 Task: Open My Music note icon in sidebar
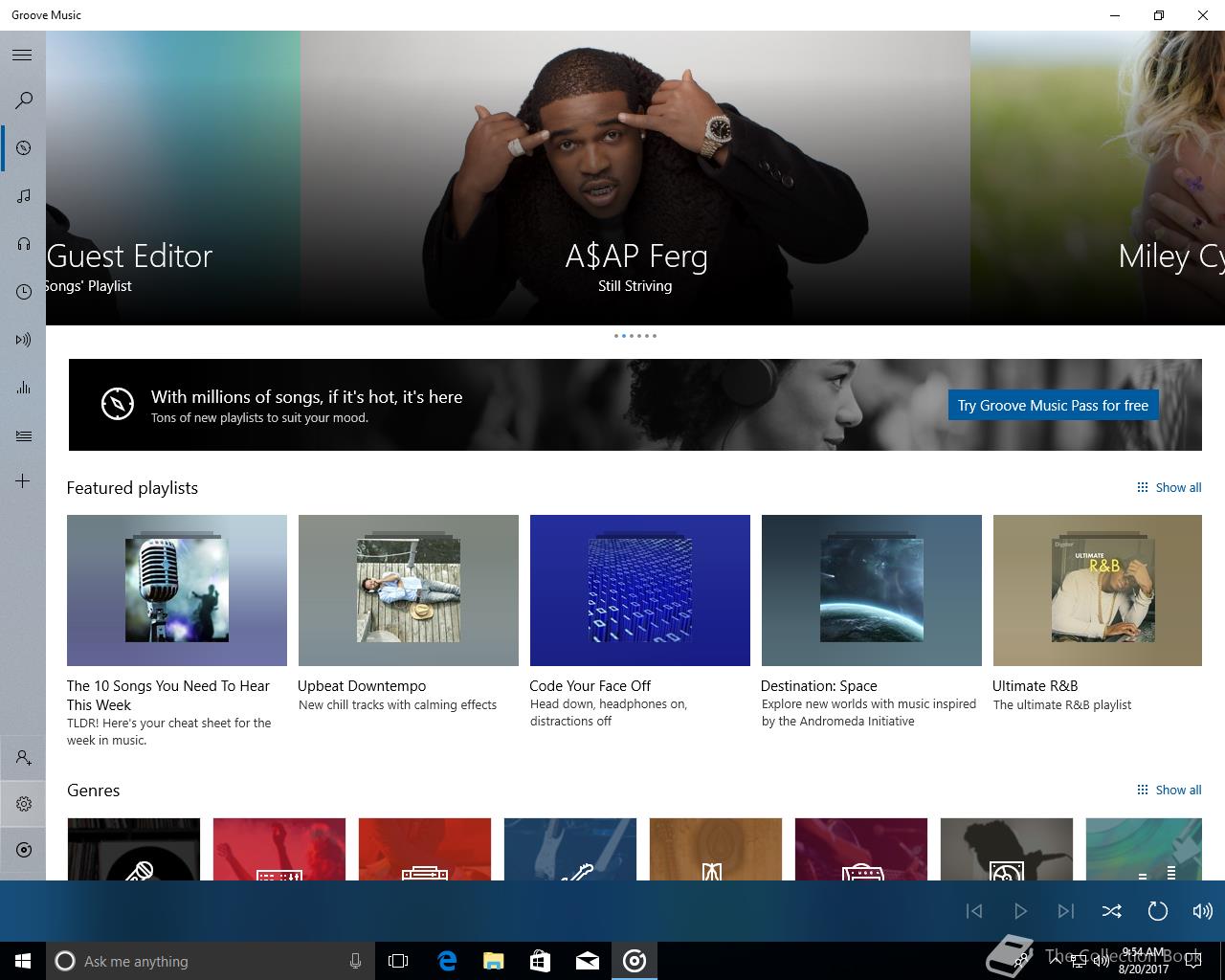click(24, 196)
